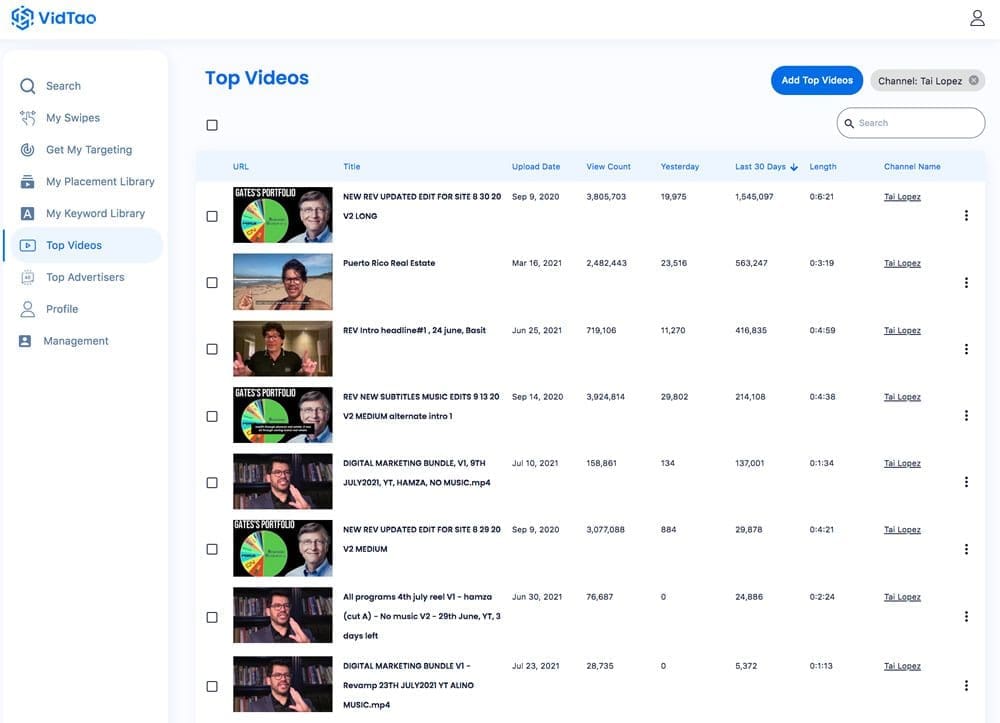Sort by Length column header
This screenshot has height=723, width=1000.
pyautogui.click(x=823, y=167)
